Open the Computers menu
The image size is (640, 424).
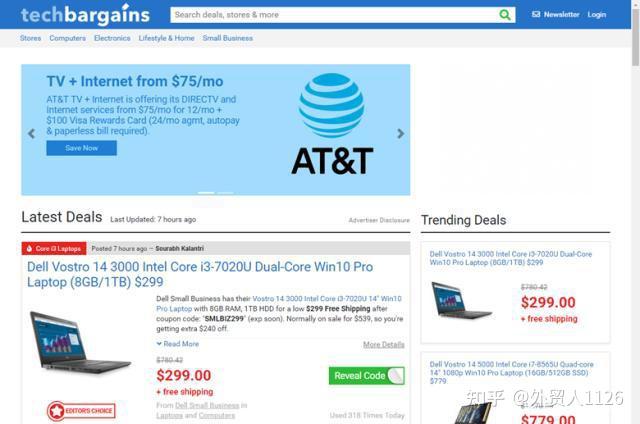click(x=67, y=38)
